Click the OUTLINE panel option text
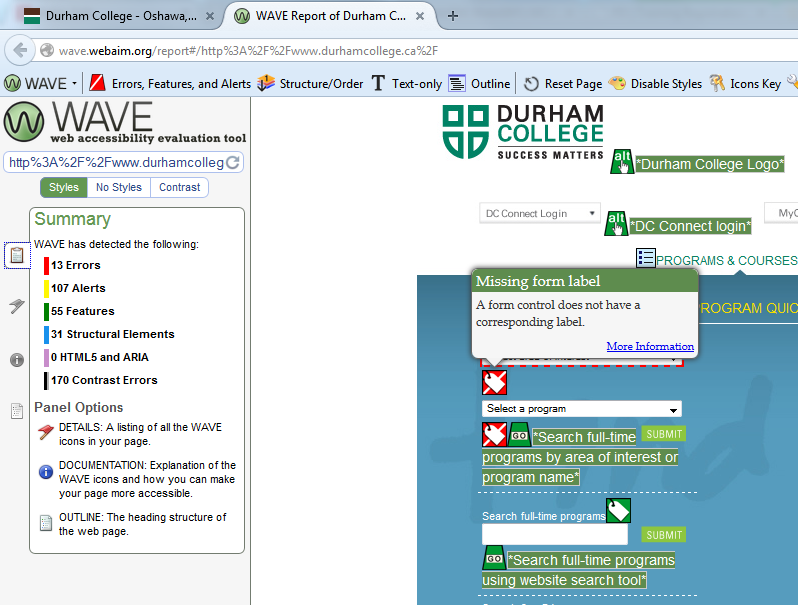Image resolution: width=798 pixels, height=605 pixels. (x=142, y=524)
